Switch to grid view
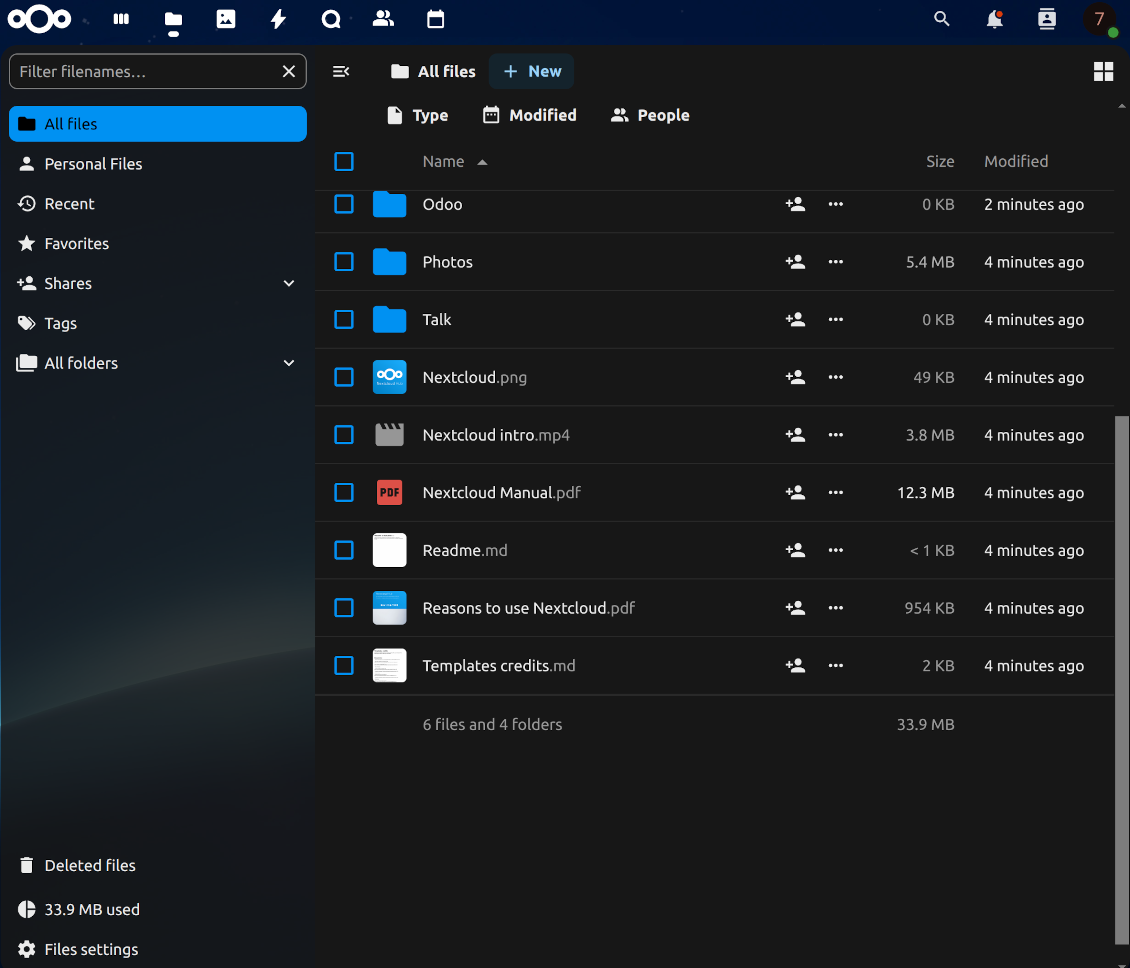1130x968 pixels. [1103, 71]
